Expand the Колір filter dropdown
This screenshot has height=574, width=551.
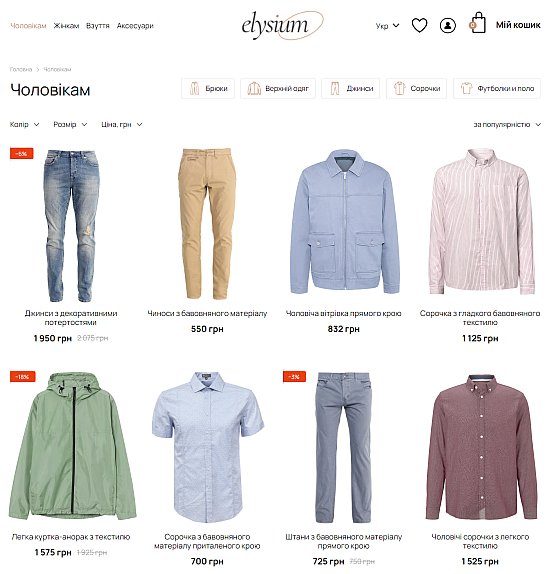25,124
